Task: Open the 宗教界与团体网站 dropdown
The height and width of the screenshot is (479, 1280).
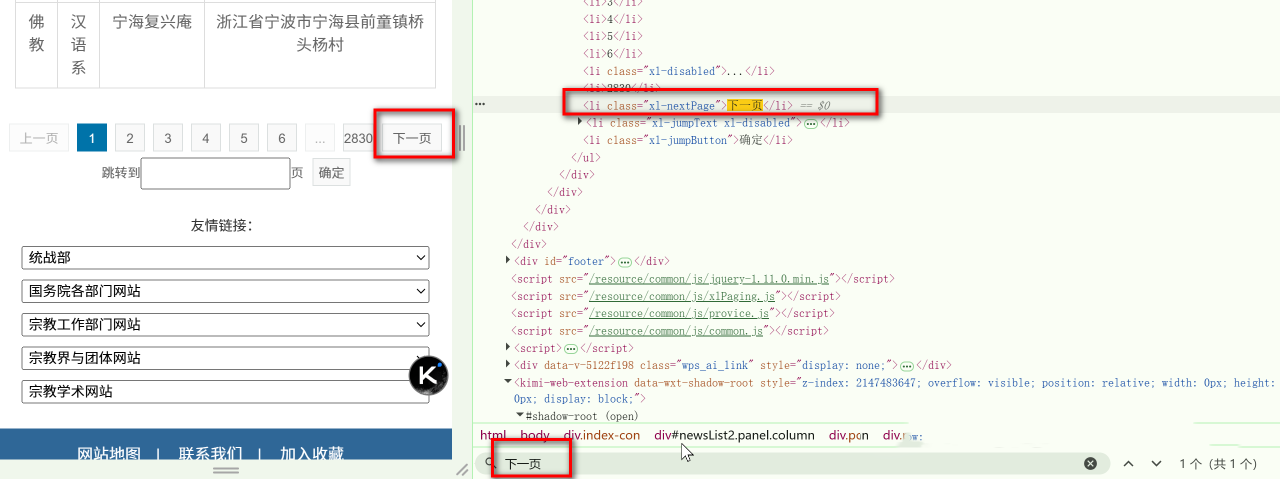Action: pos(225,358)
